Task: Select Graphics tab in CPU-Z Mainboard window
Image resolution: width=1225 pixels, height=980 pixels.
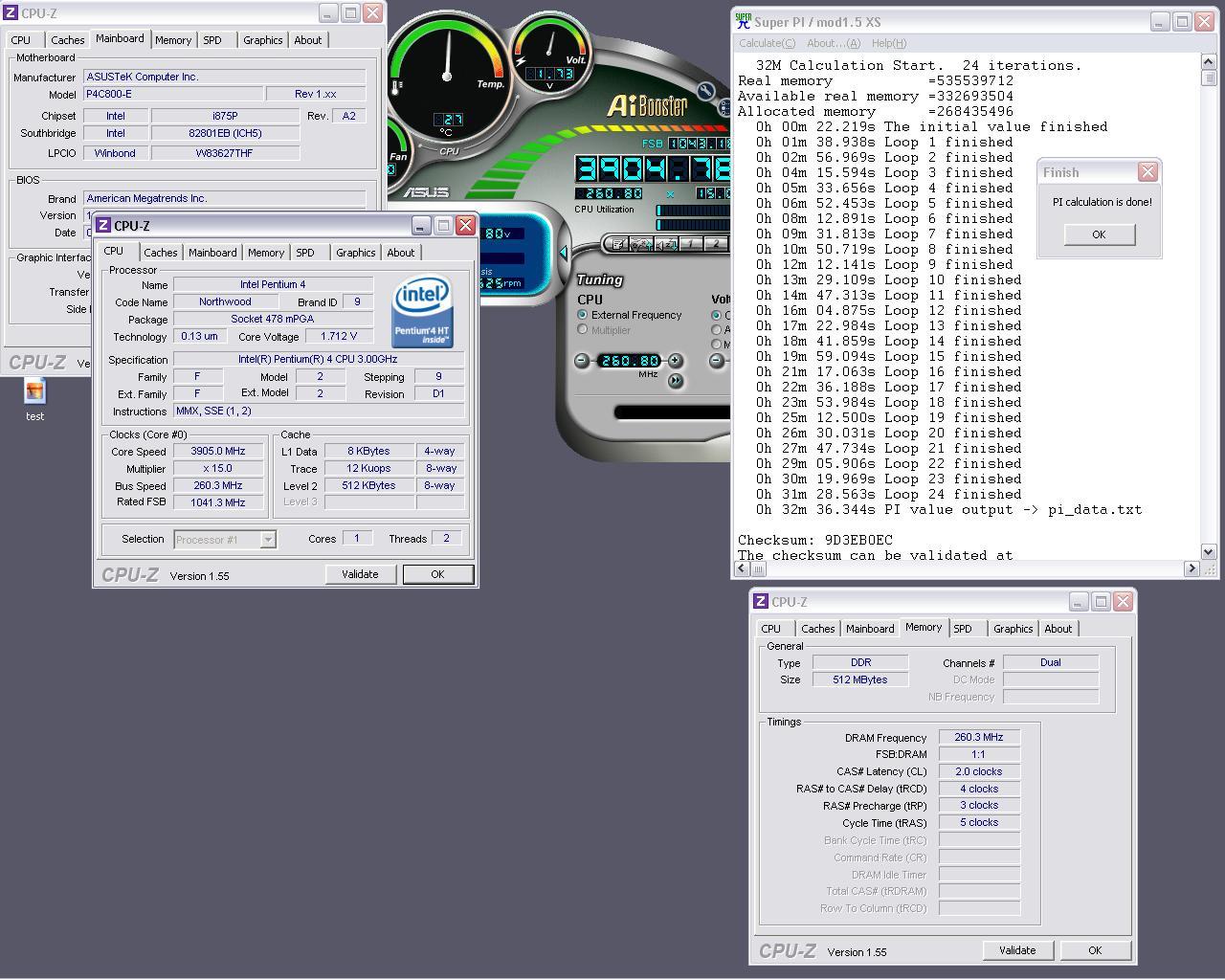Action: click(x=262, y=40)
